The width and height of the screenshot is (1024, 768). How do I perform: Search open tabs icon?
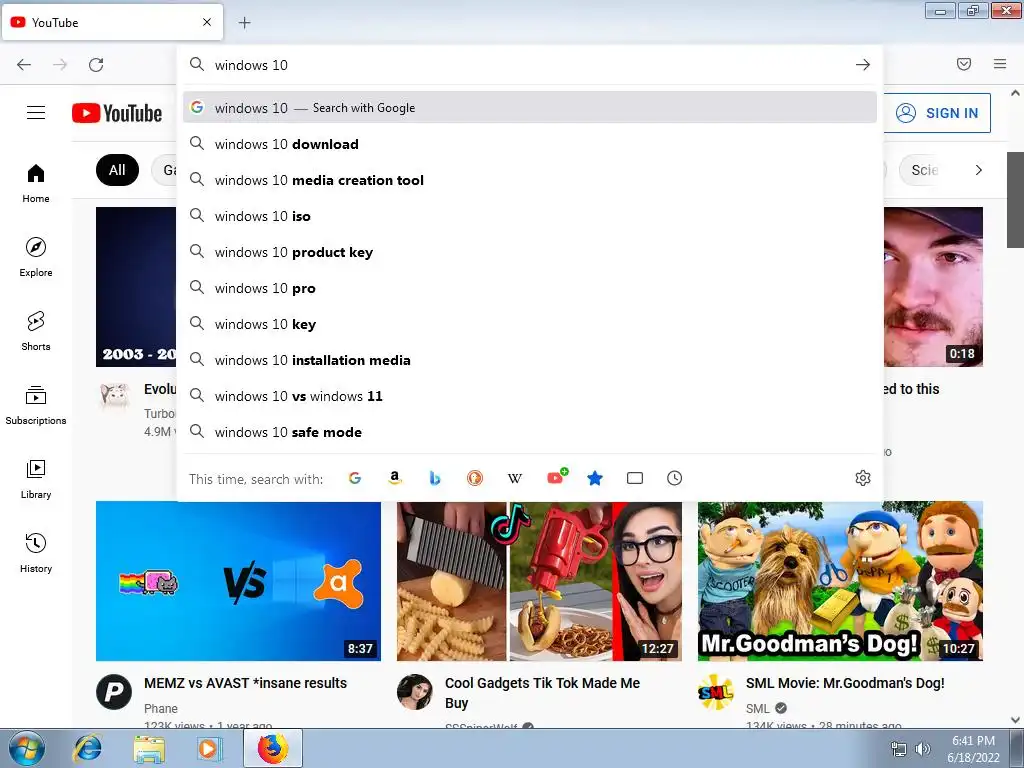pos(635,478)
